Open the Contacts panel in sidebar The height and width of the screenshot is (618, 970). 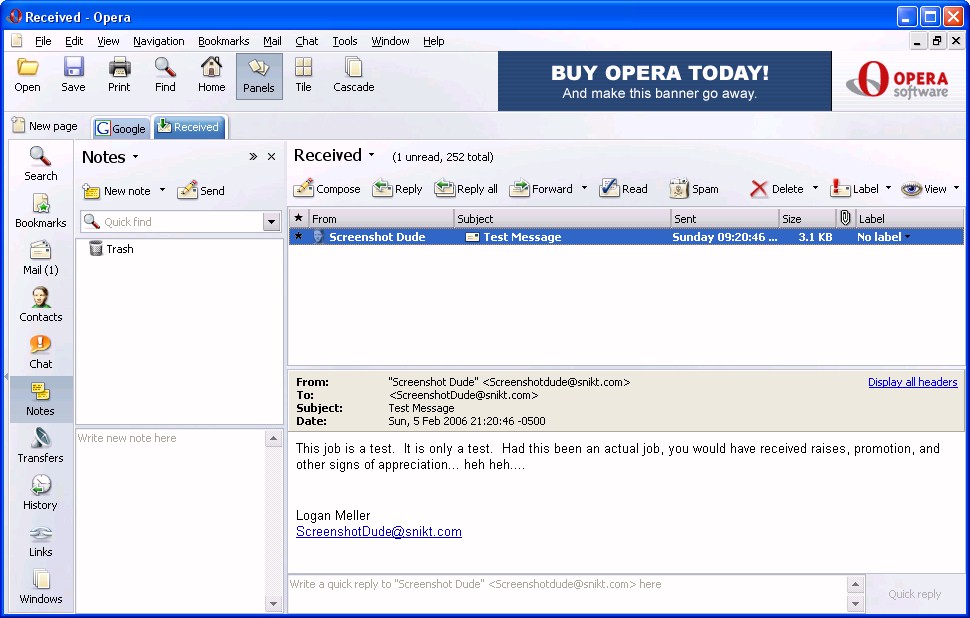(x=40, y=304)
